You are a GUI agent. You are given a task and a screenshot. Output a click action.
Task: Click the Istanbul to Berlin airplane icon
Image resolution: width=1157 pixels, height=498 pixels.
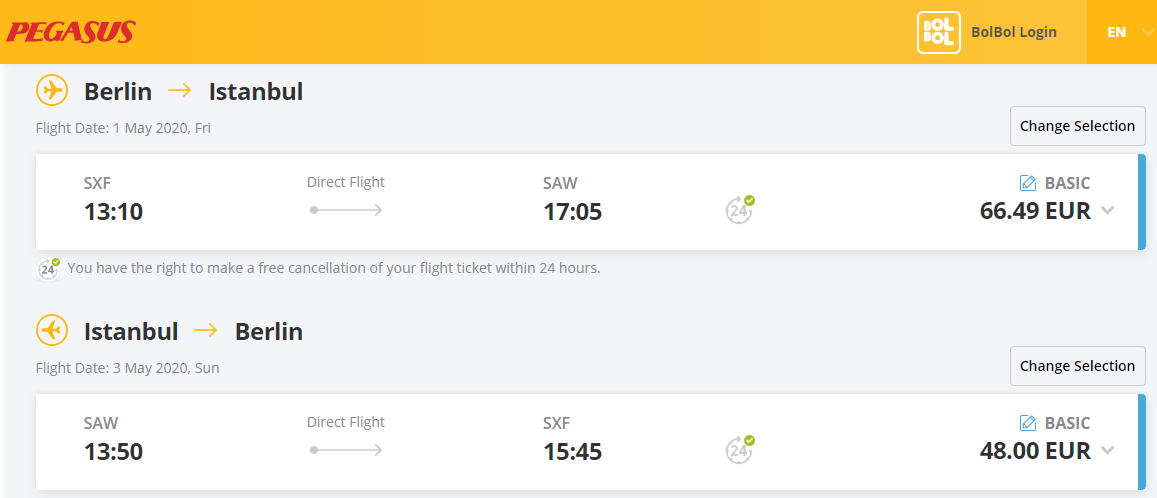tap(52, 331)
